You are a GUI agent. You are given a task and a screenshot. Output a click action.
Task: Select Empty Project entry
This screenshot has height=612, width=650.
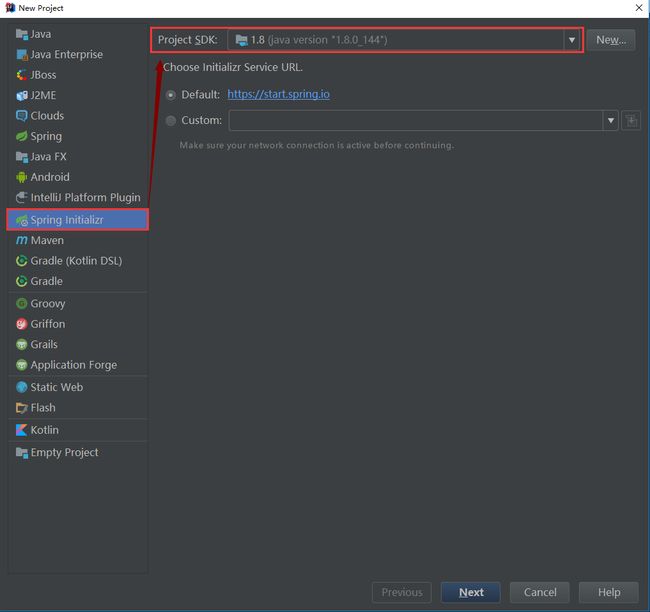pos(78,452)
